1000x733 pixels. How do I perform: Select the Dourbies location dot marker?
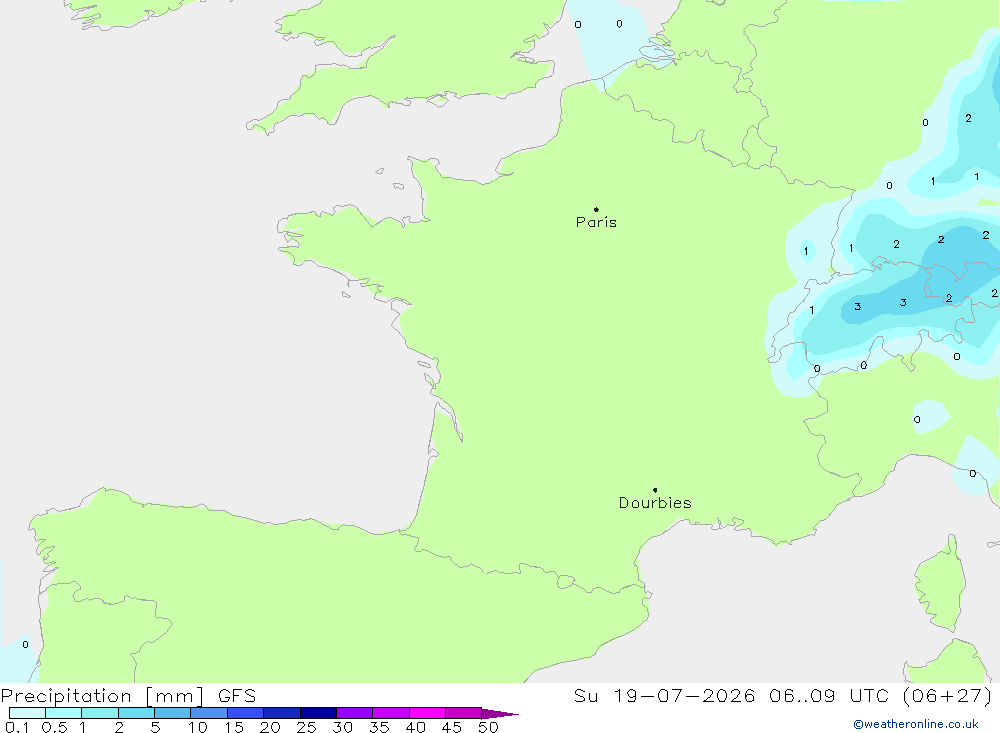pos(655,490)
